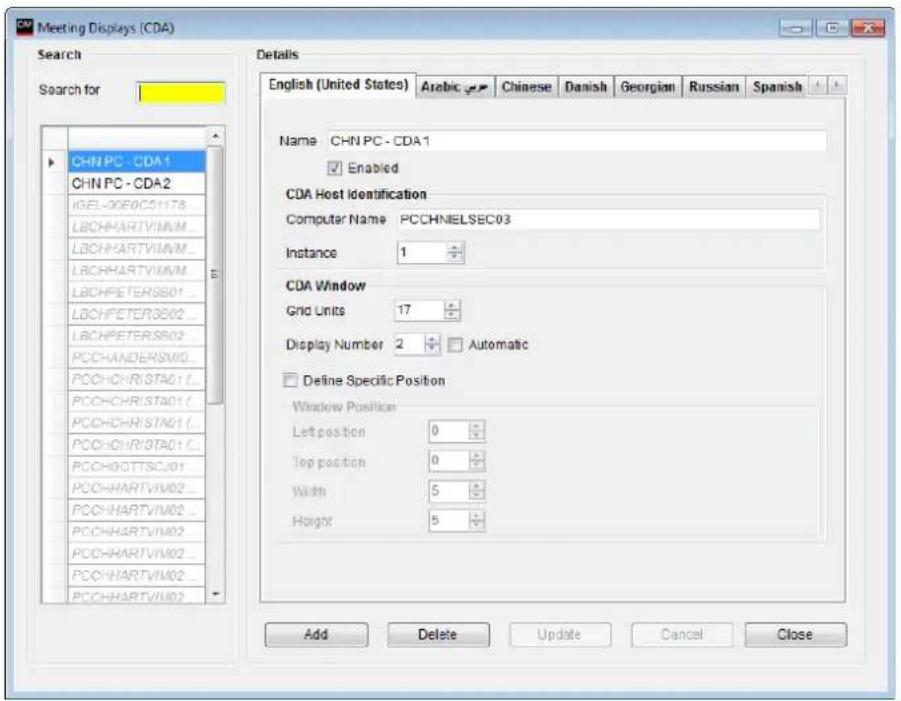Screen dimensions: 901x701
Task: Check the Define Specific Position box
Action: coord(290,380)
